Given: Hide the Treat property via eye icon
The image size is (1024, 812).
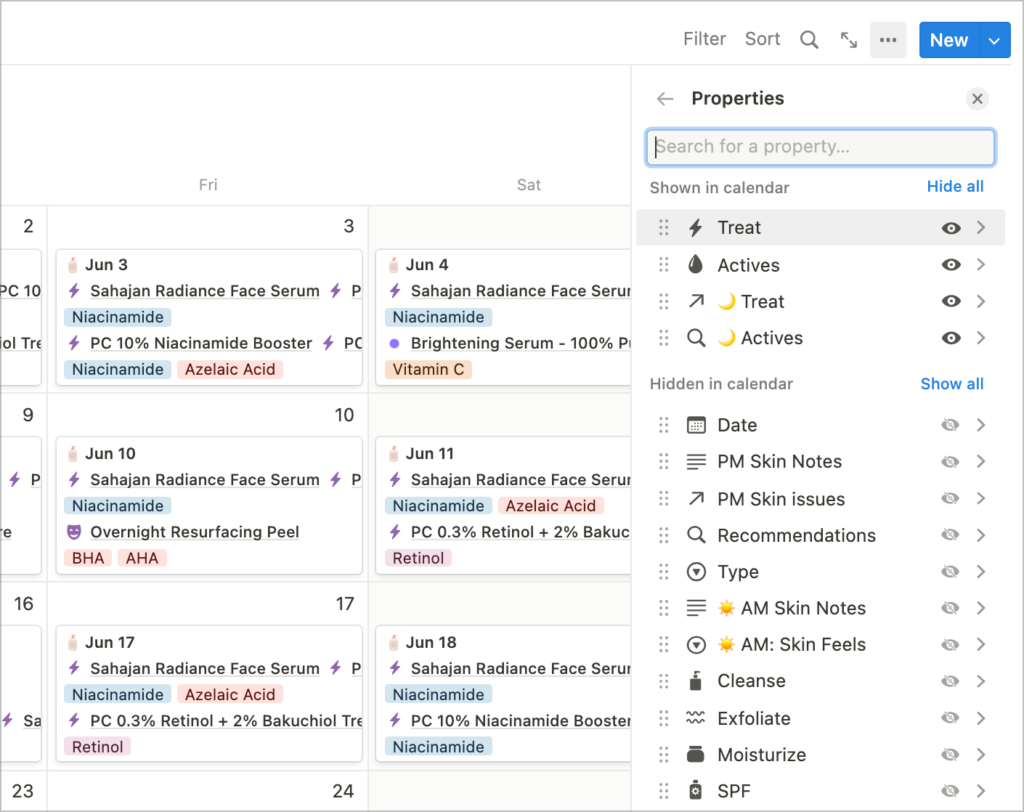Looking at the screenshot, I should tap(951, 228).
